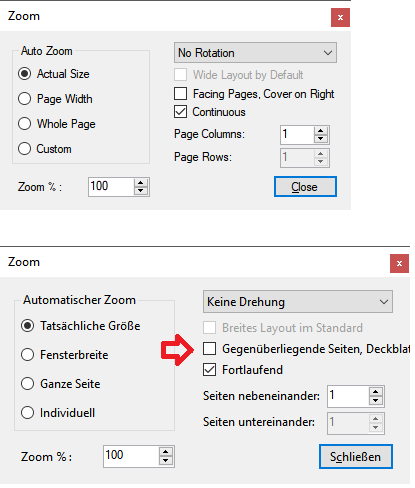Viewport: 415px width, 488px height.
Task: Select the Fensterbreite radio option
Action: point(27,355)
